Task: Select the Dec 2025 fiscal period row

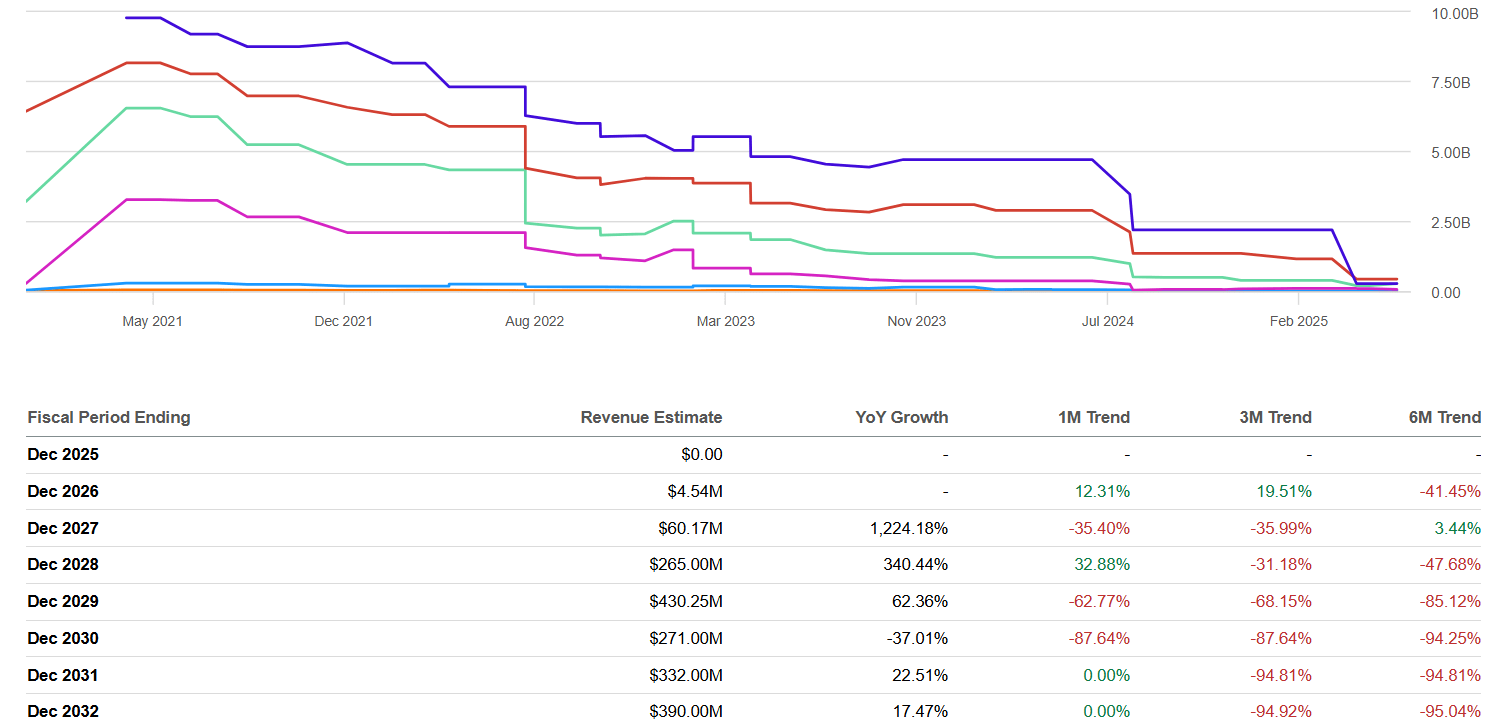Action: click(62, 454)
